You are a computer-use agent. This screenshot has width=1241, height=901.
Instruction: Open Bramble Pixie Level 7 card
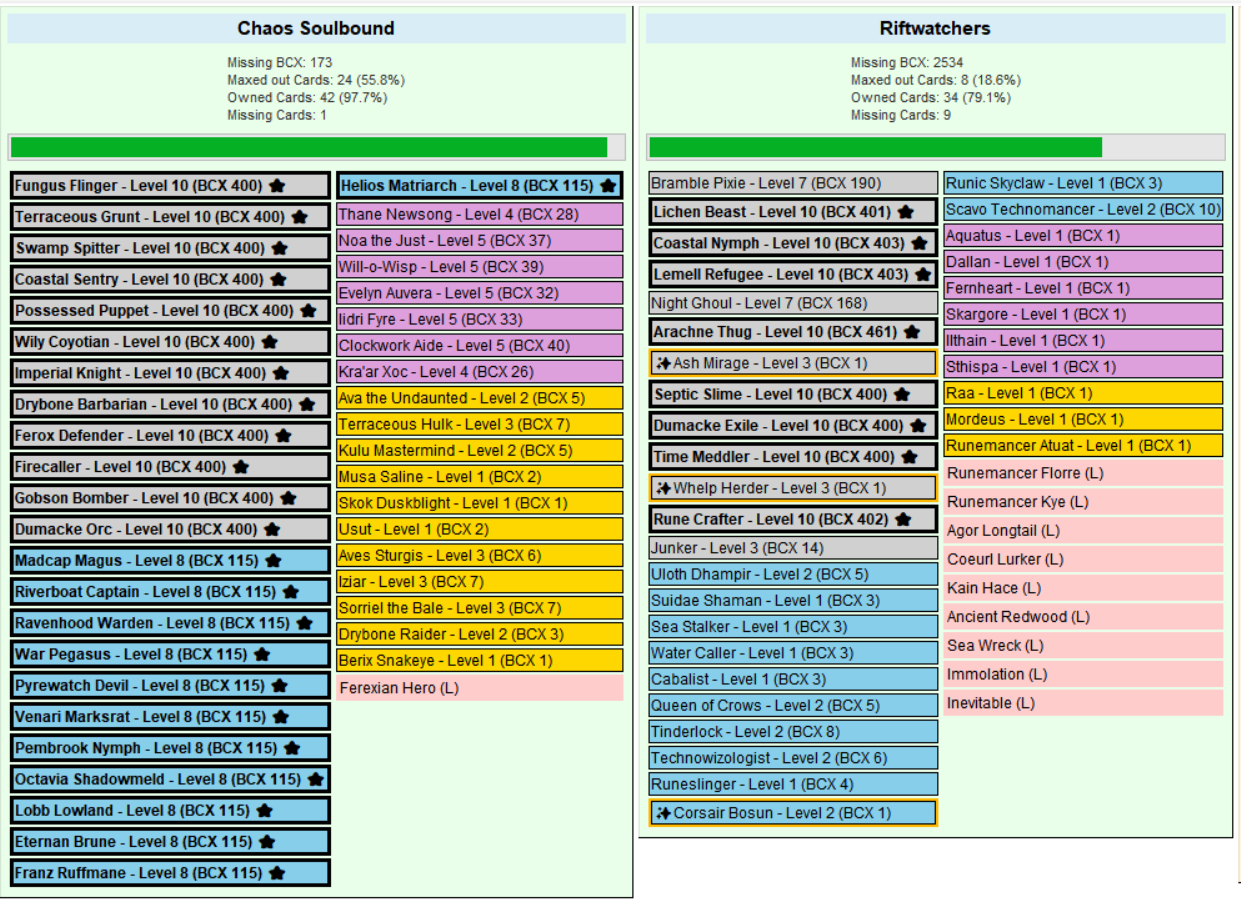(794, 183)
